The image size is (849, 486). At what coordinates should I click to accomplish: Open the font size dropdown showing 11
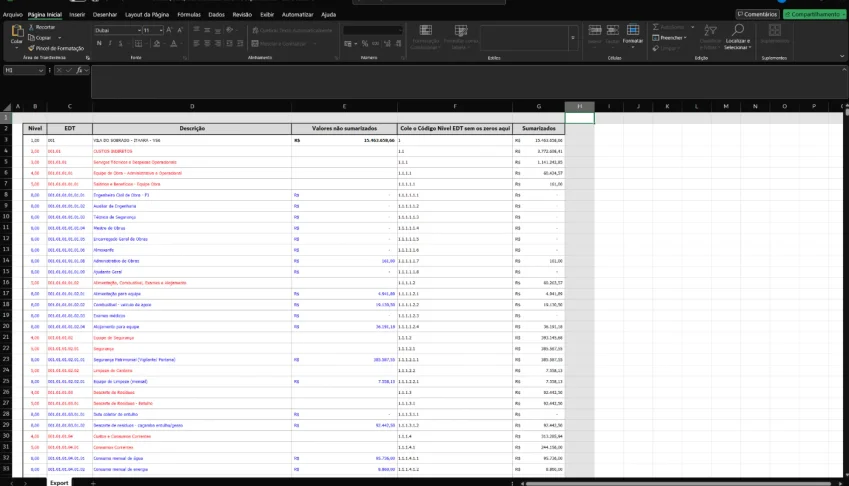point(161,30)
